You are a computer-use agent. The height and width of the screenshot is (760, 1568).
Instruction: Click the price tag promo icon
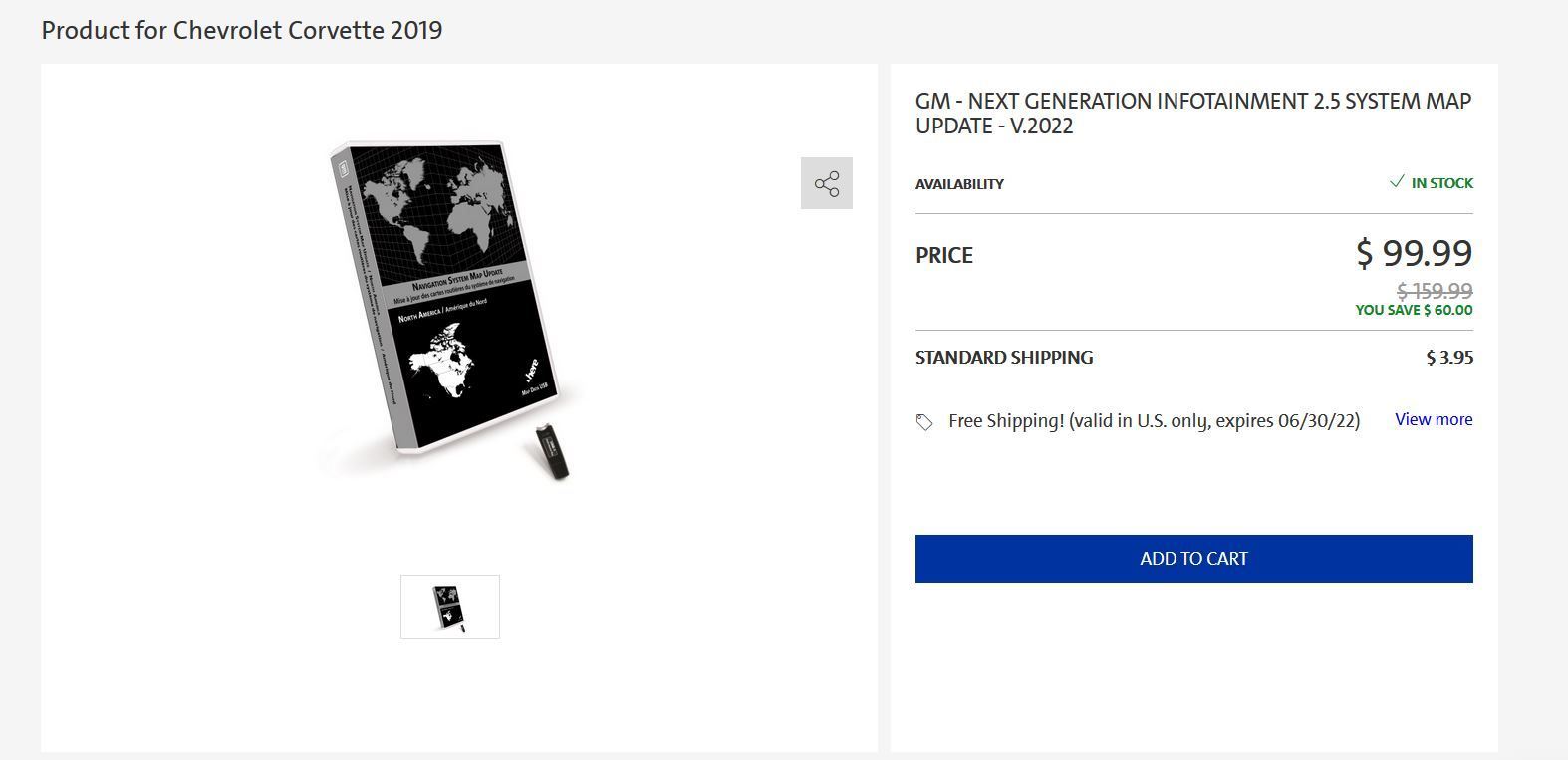[924, 422]
